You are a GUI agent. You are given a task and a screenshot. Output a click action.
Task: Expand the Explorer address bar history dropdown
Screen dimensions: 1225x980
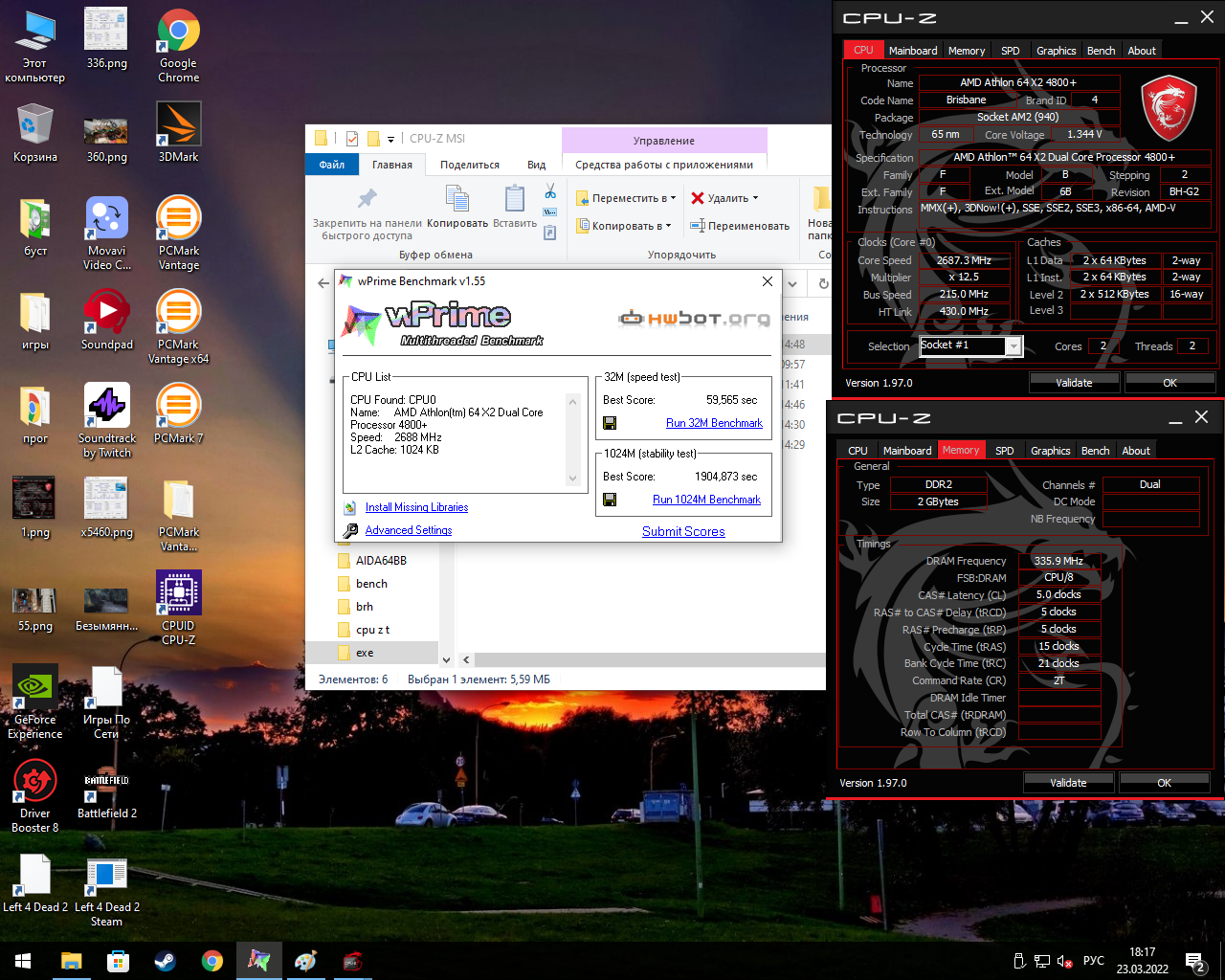[x=792, y=284]
